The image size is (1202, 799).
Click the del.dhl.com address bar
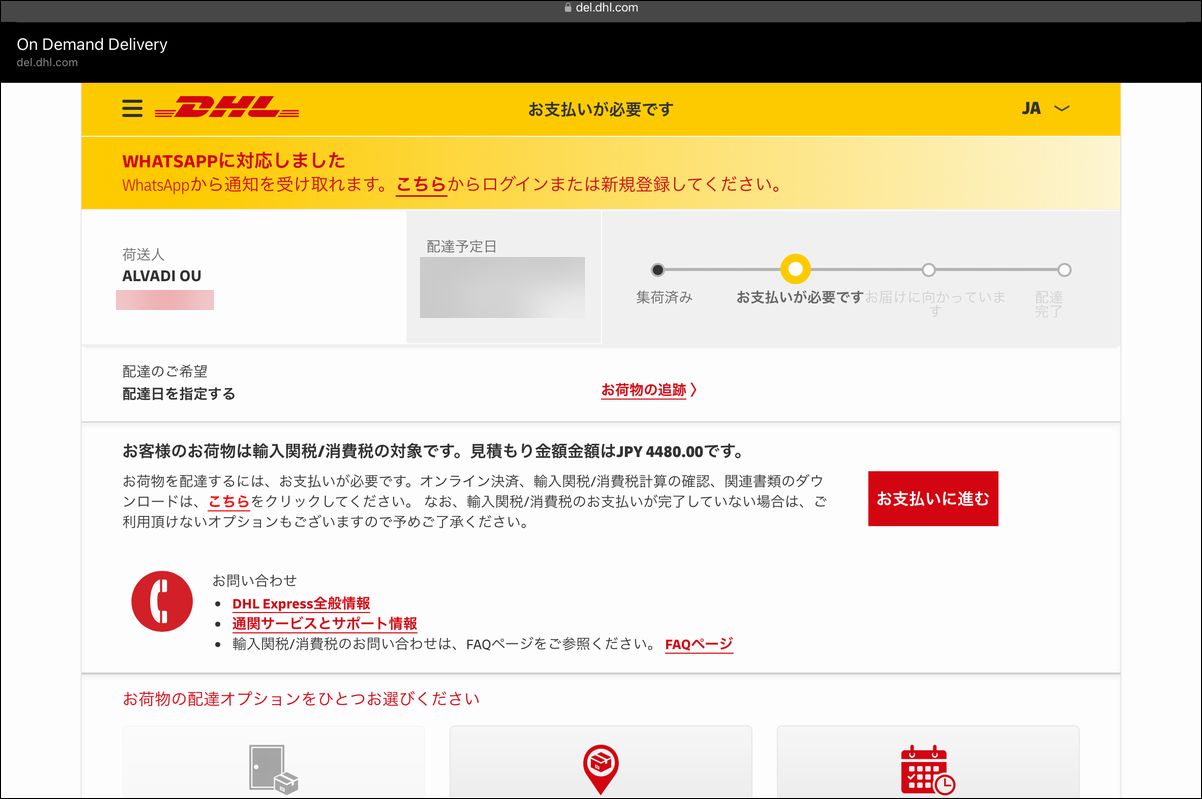click(x=601, y=8)
